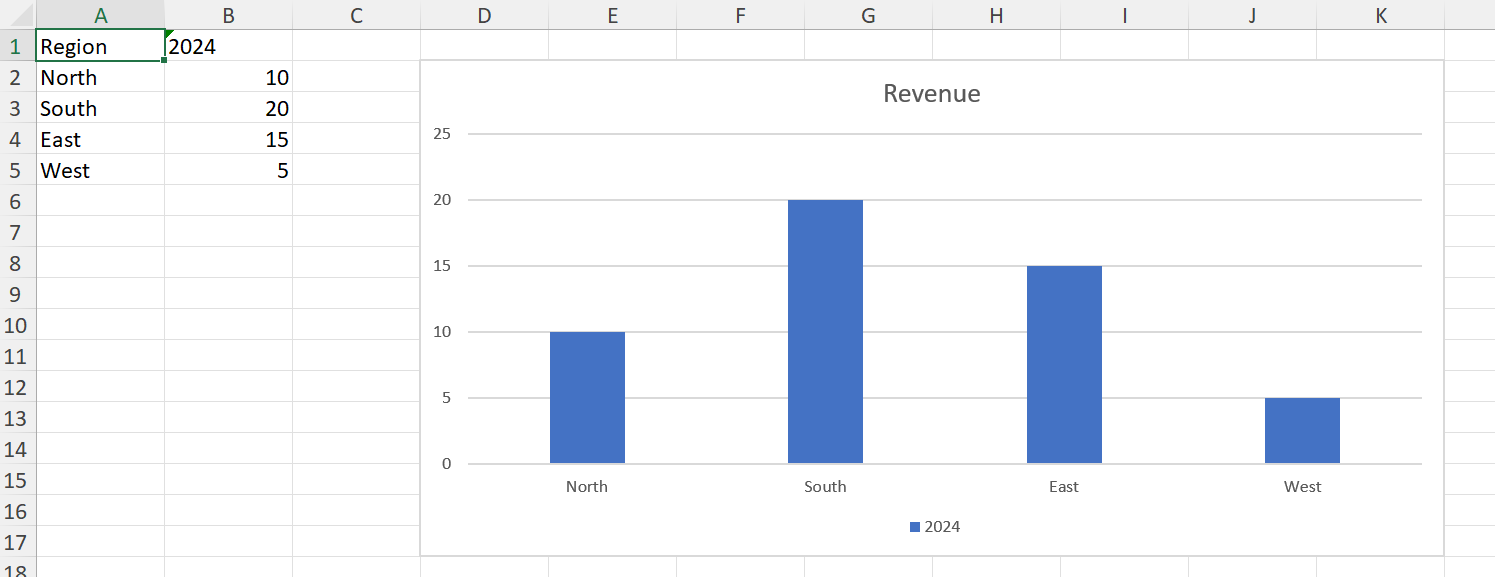Click the fill handle of cell A1
The image size is (1495, 577).
click(163, 61)
